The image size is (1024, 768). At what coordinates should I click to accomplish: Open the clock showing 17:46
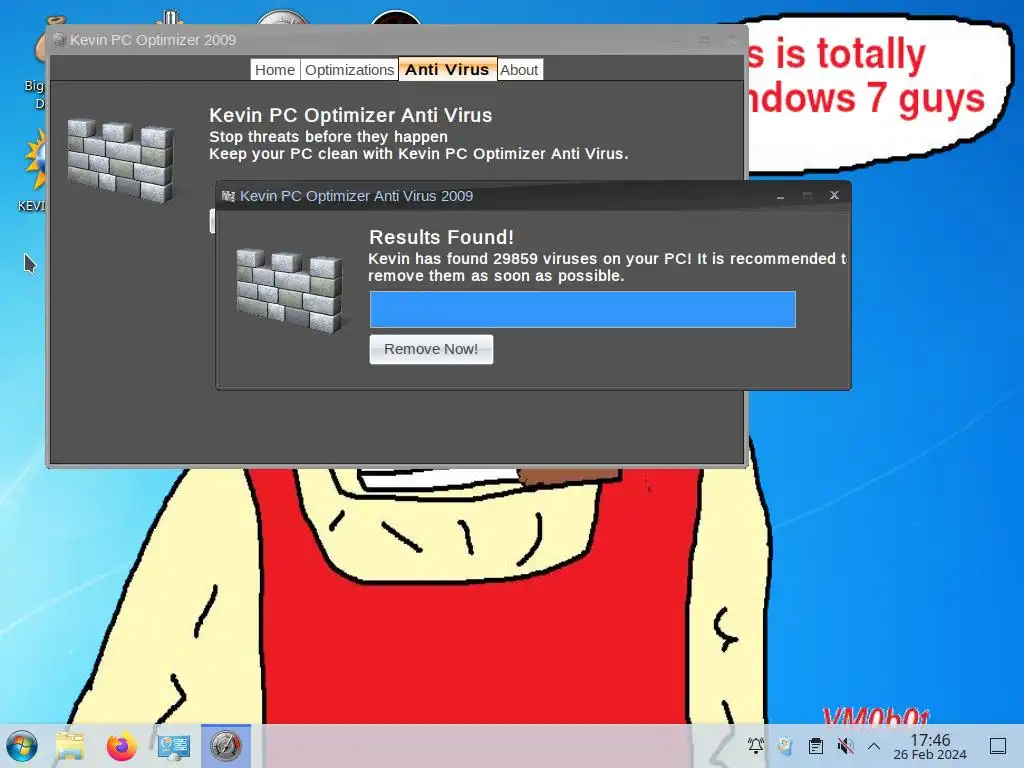click(930, 746)
